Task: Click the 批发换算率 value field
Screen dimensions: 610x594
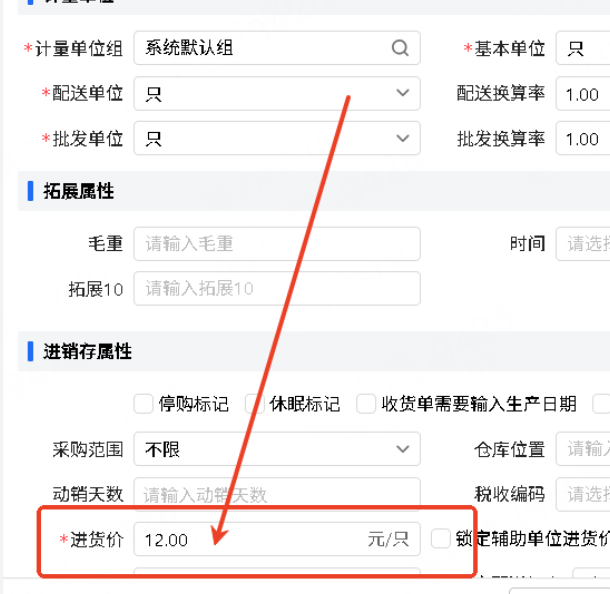Action: point(583,139)
